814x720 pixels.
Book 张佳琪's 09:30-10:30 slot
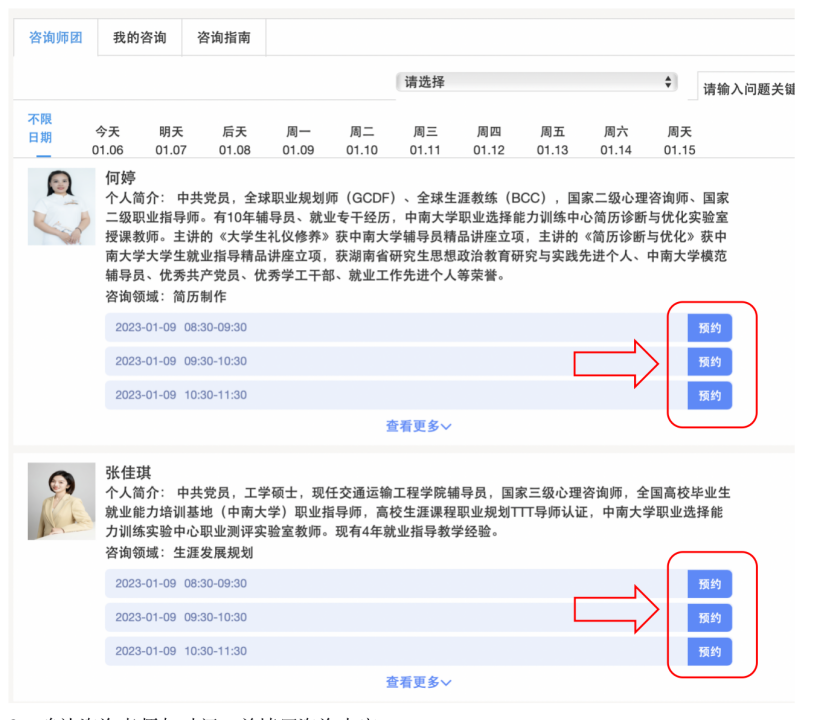click(x=709, y=618)
